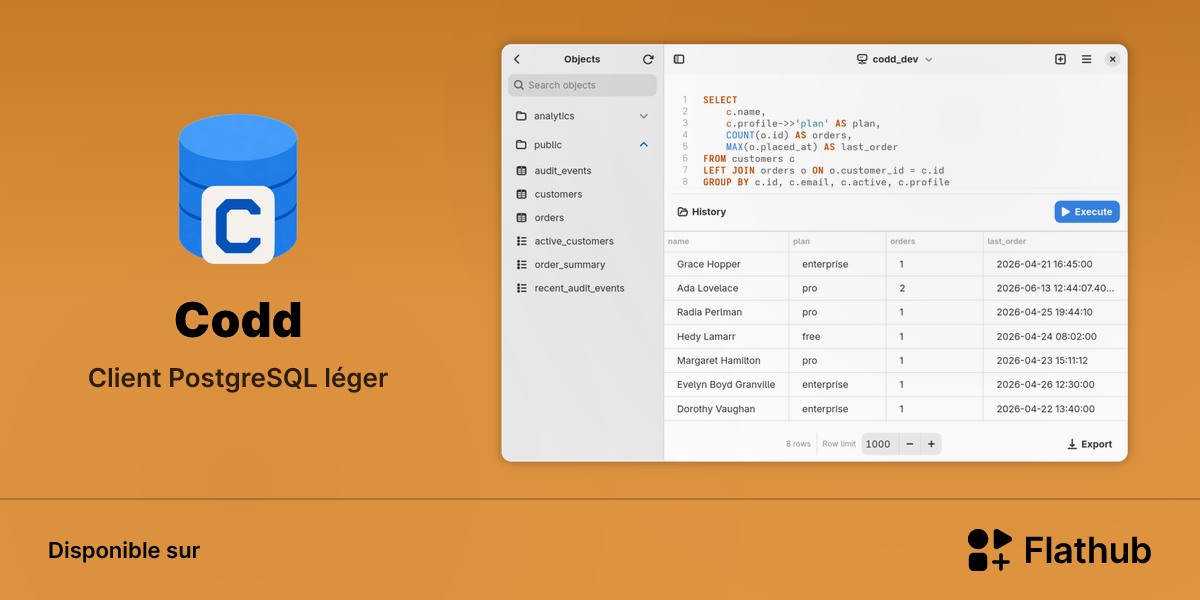1200x600 pixels.
Task: Toggle the sidebar panel icon
Action: click(679, 59)
